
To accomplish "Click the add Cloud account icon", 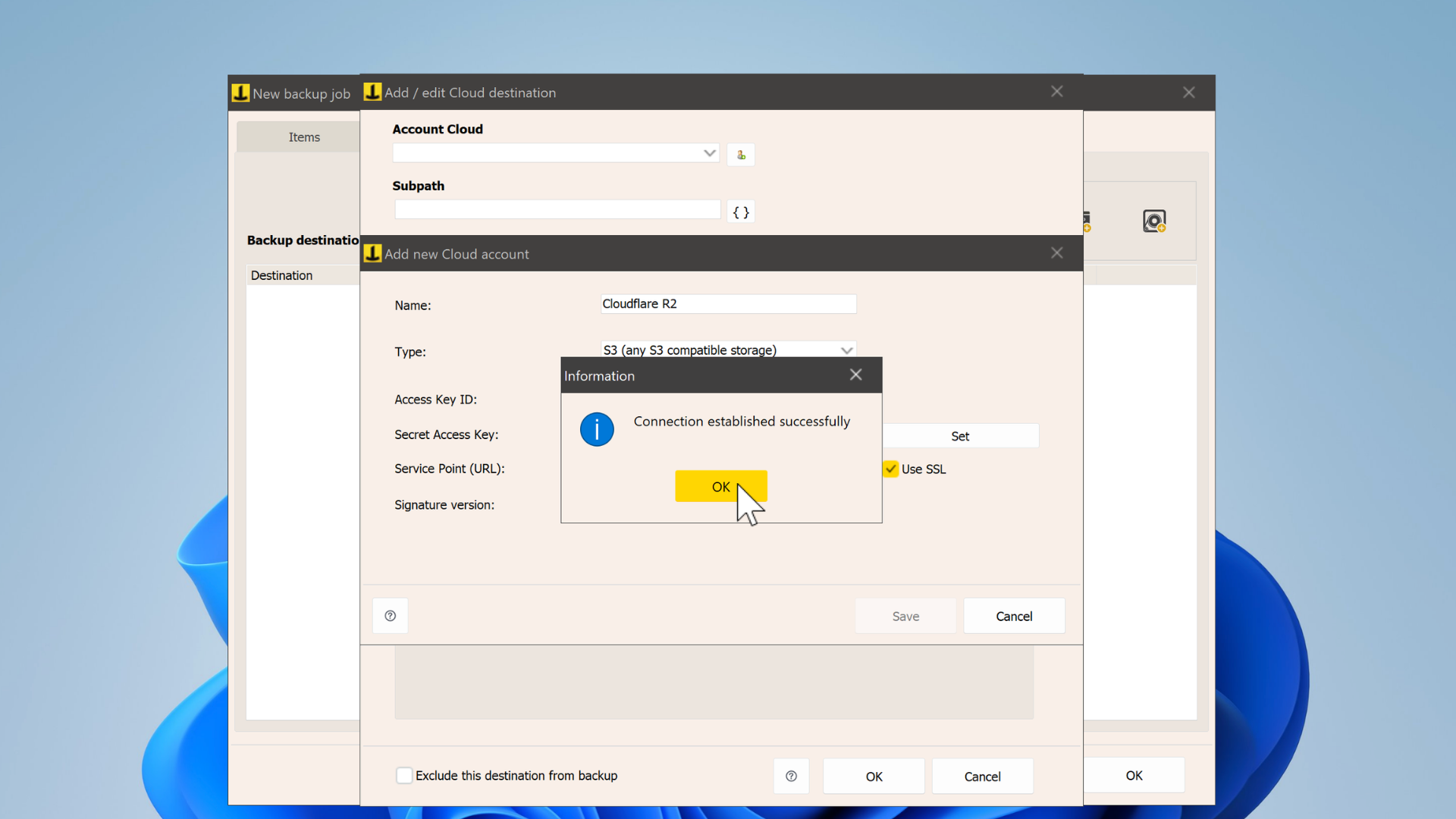I will pos(741,155).
